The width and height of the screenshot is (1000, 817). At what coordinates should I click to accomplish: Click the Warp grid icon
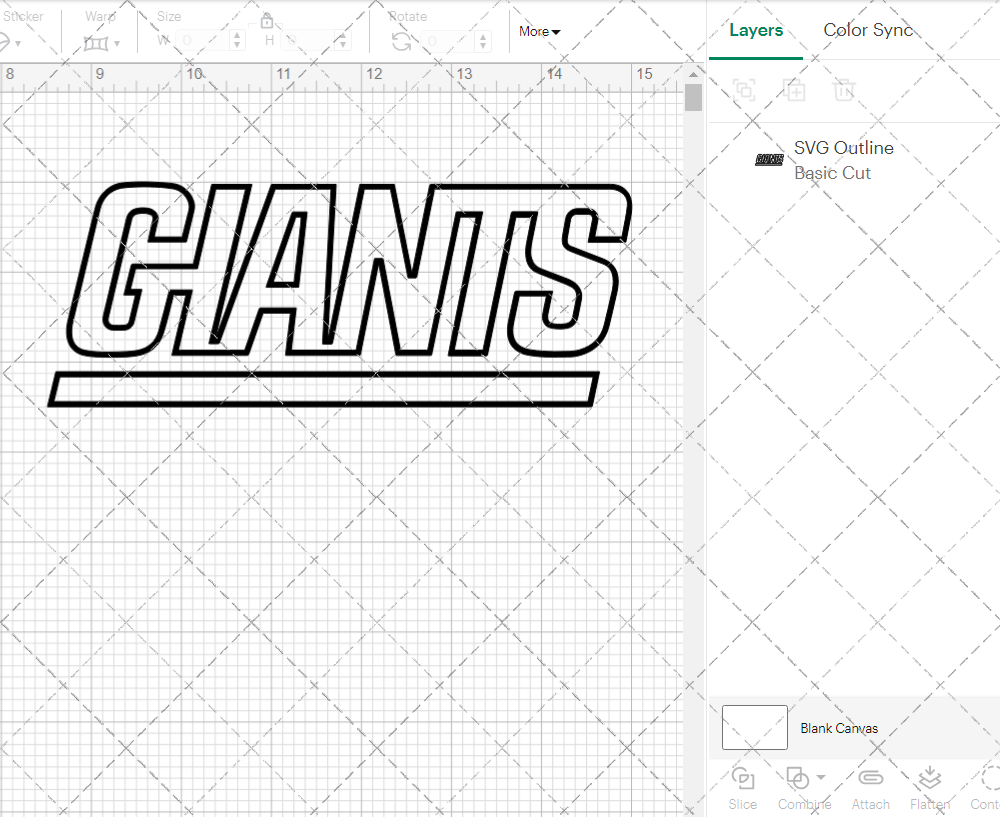96,43
